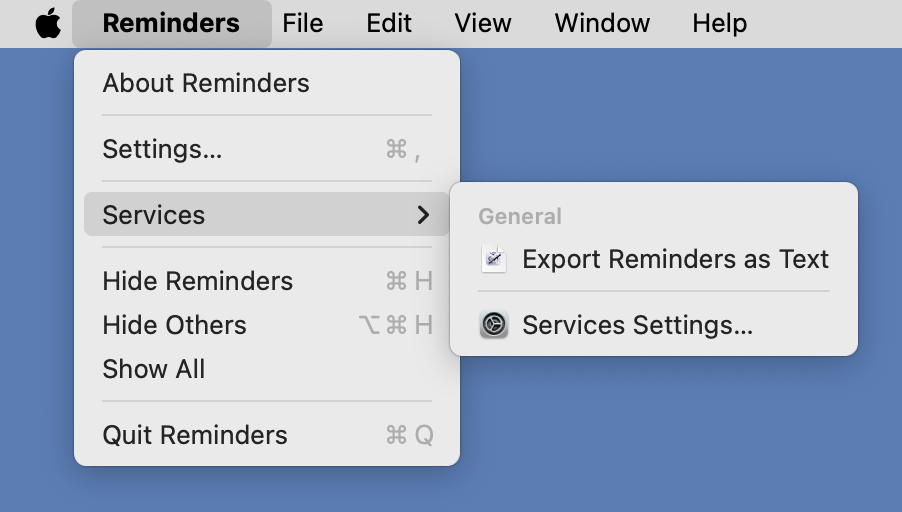Select Hide Reminders

[198, 281]
